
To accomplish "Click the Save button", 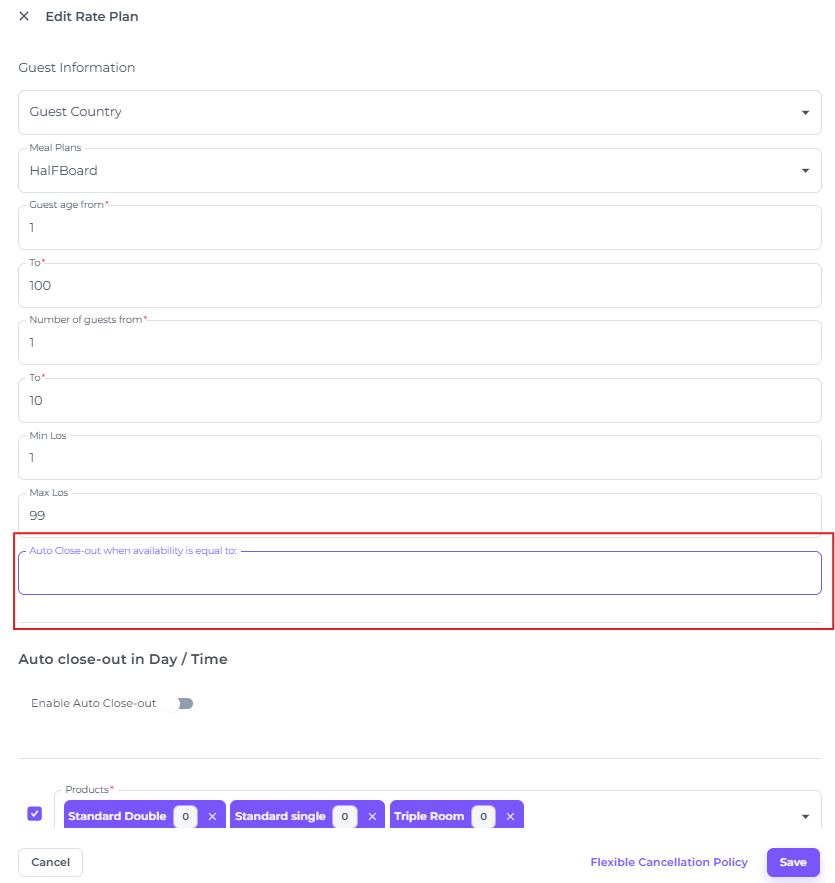I will coord(793,862).
